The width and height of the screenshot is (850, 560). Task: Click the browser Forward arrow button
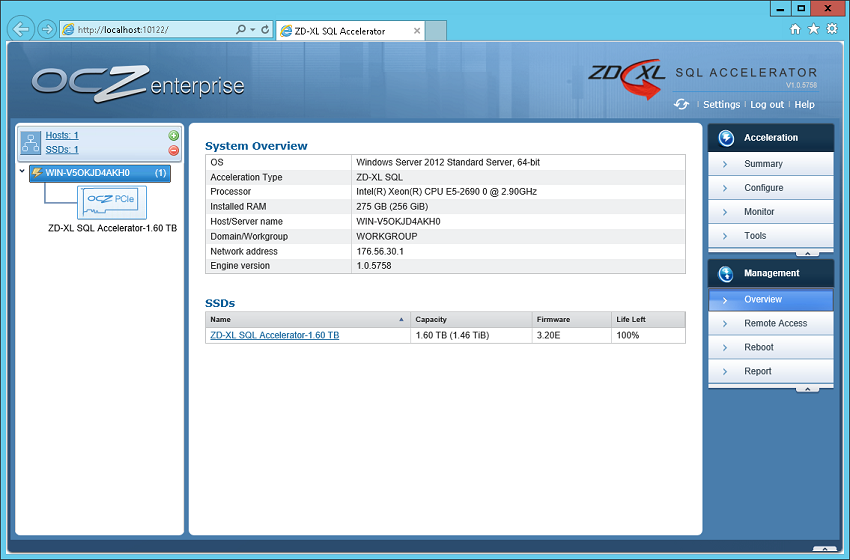[x=47, y=29]
